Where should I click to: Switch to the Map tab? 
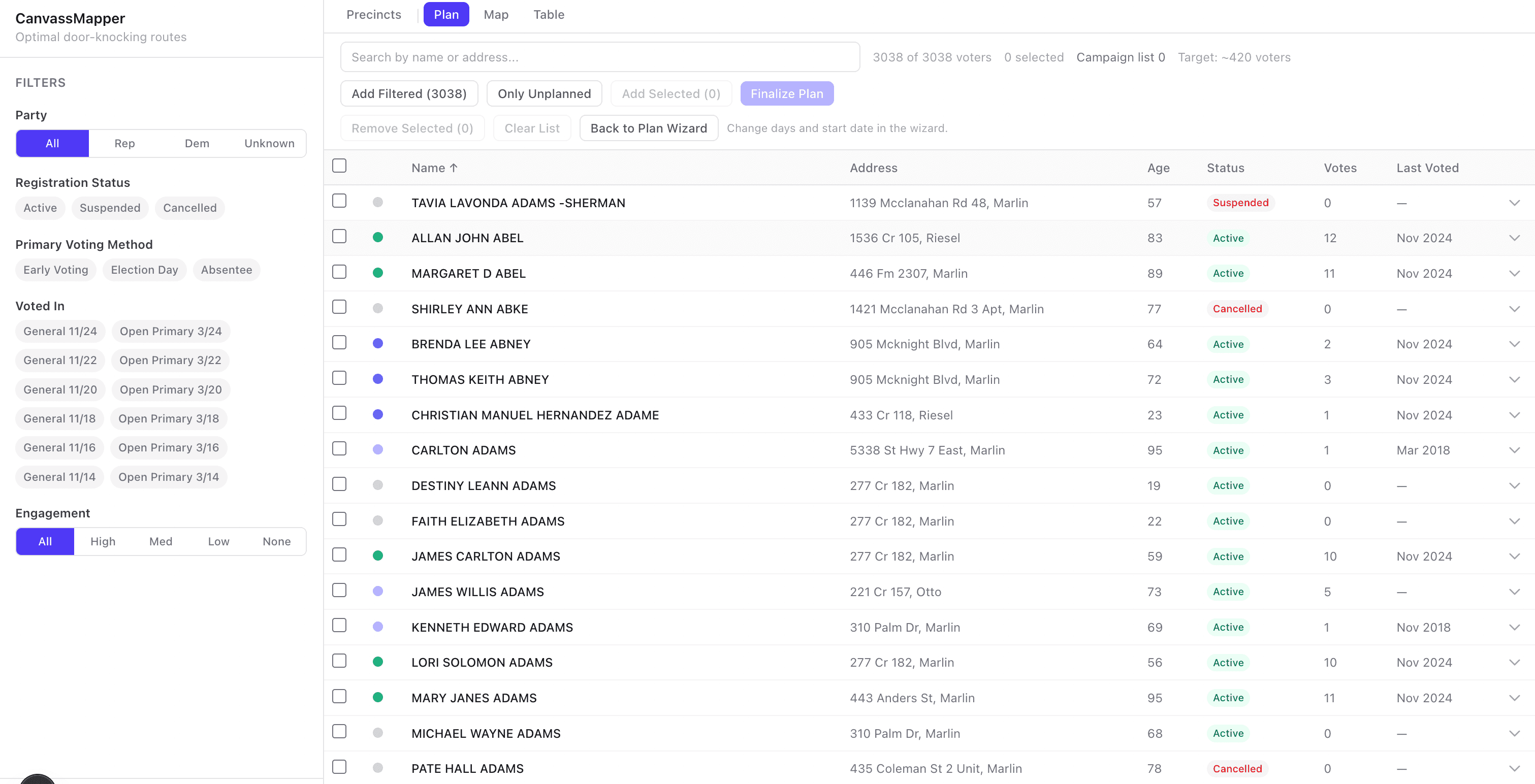pos(495,14)
